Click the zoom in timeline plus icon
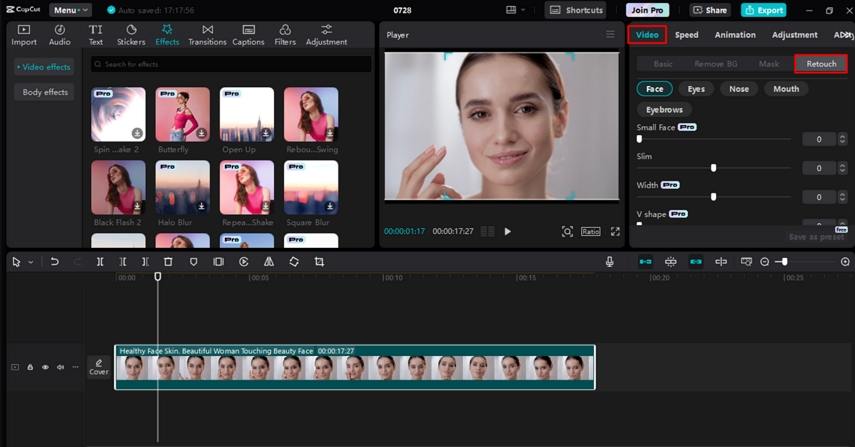 click(845, 262)
